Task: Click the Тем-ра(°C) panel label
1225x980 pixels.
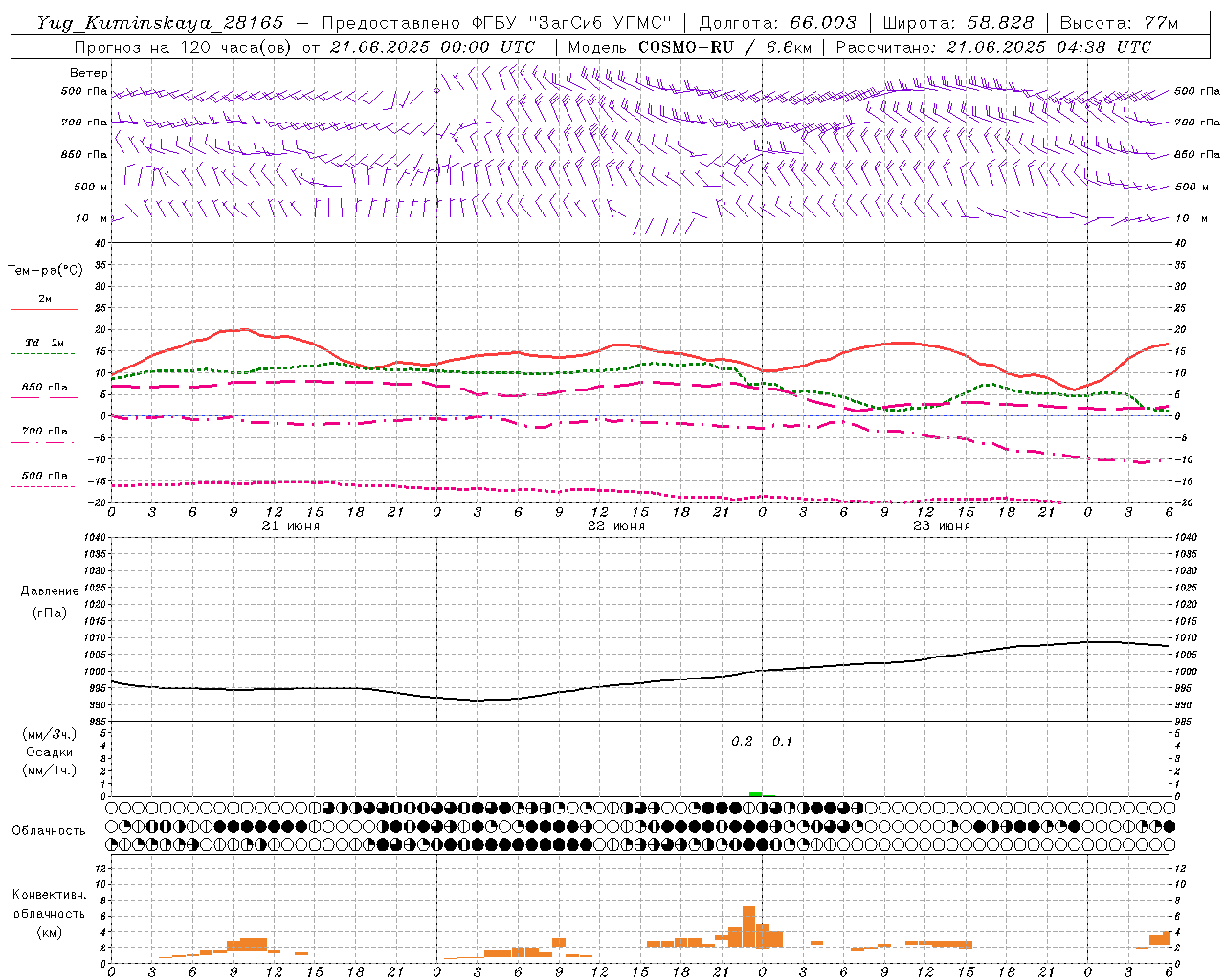Action: (x=45, y=271)
